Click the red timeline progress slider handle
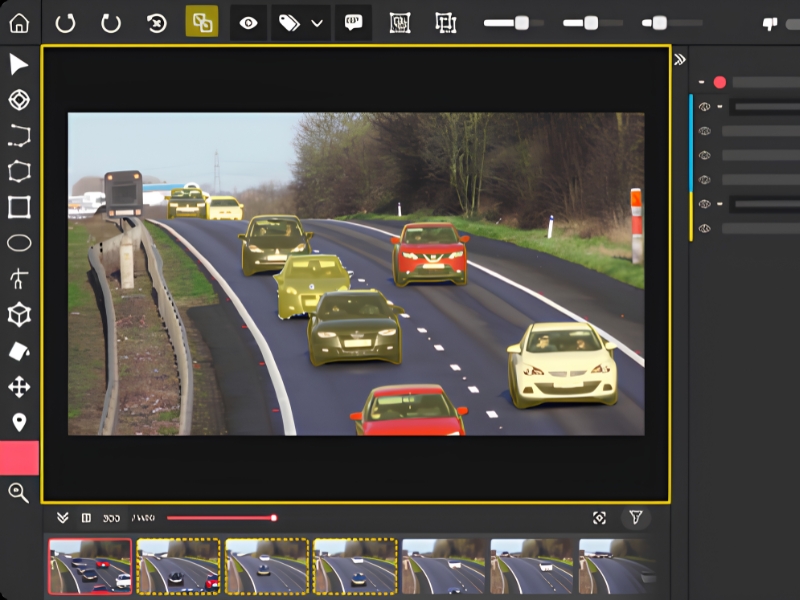Viewport: 800px width, 600px height. [x=274, y=518]
